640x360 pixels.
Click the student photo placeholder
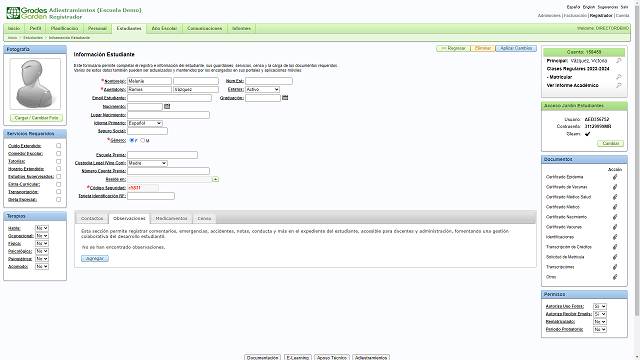[35, 84]
